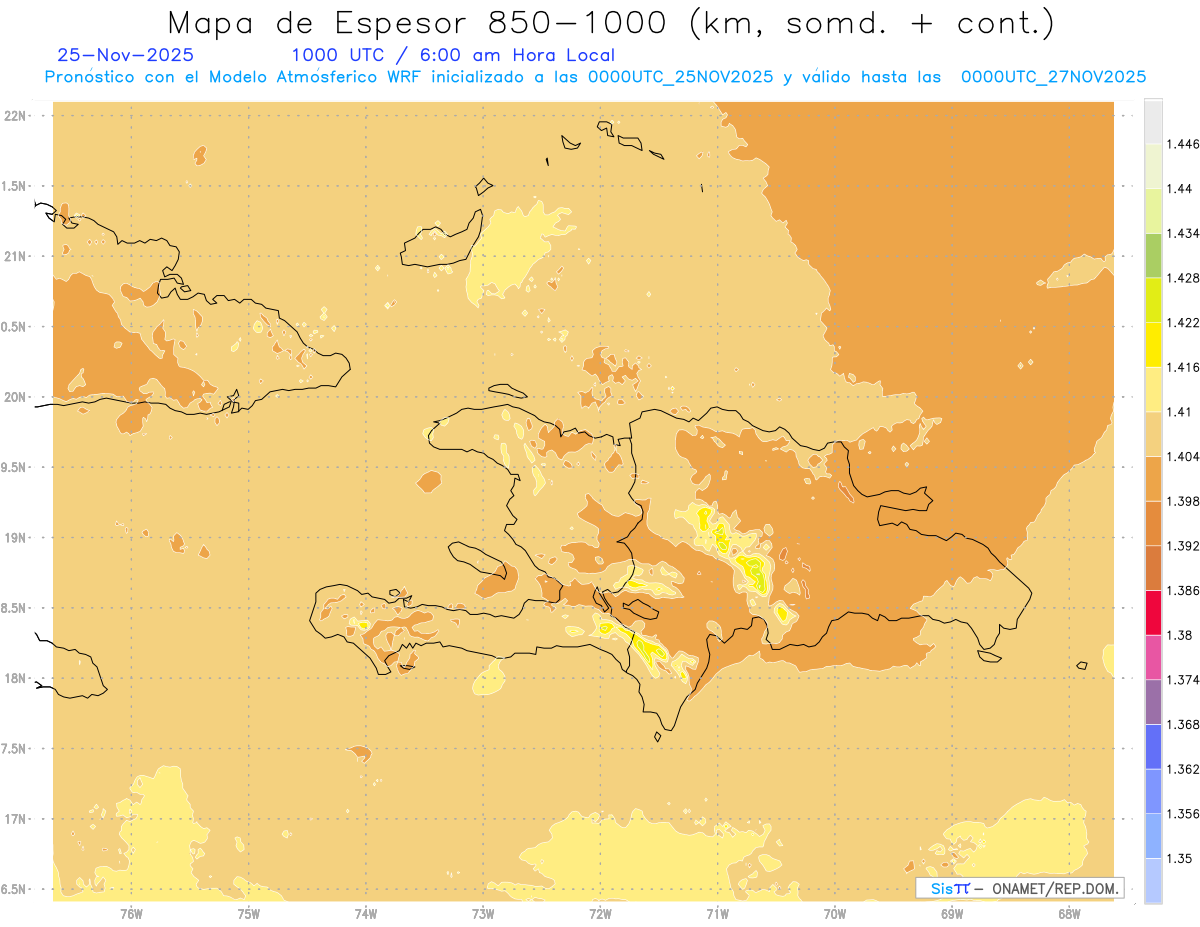Click the '71W' longitude label
1200x927 pixels.
pos(717,914)
